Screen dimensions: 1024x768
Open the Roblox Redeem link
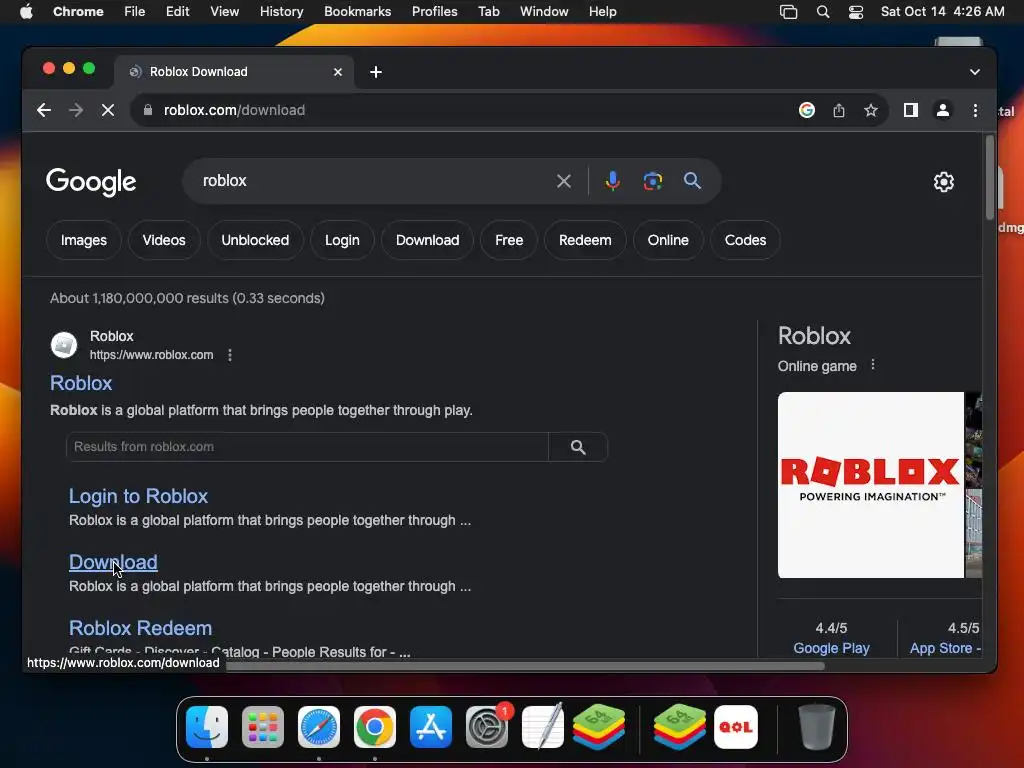(140, 628)
